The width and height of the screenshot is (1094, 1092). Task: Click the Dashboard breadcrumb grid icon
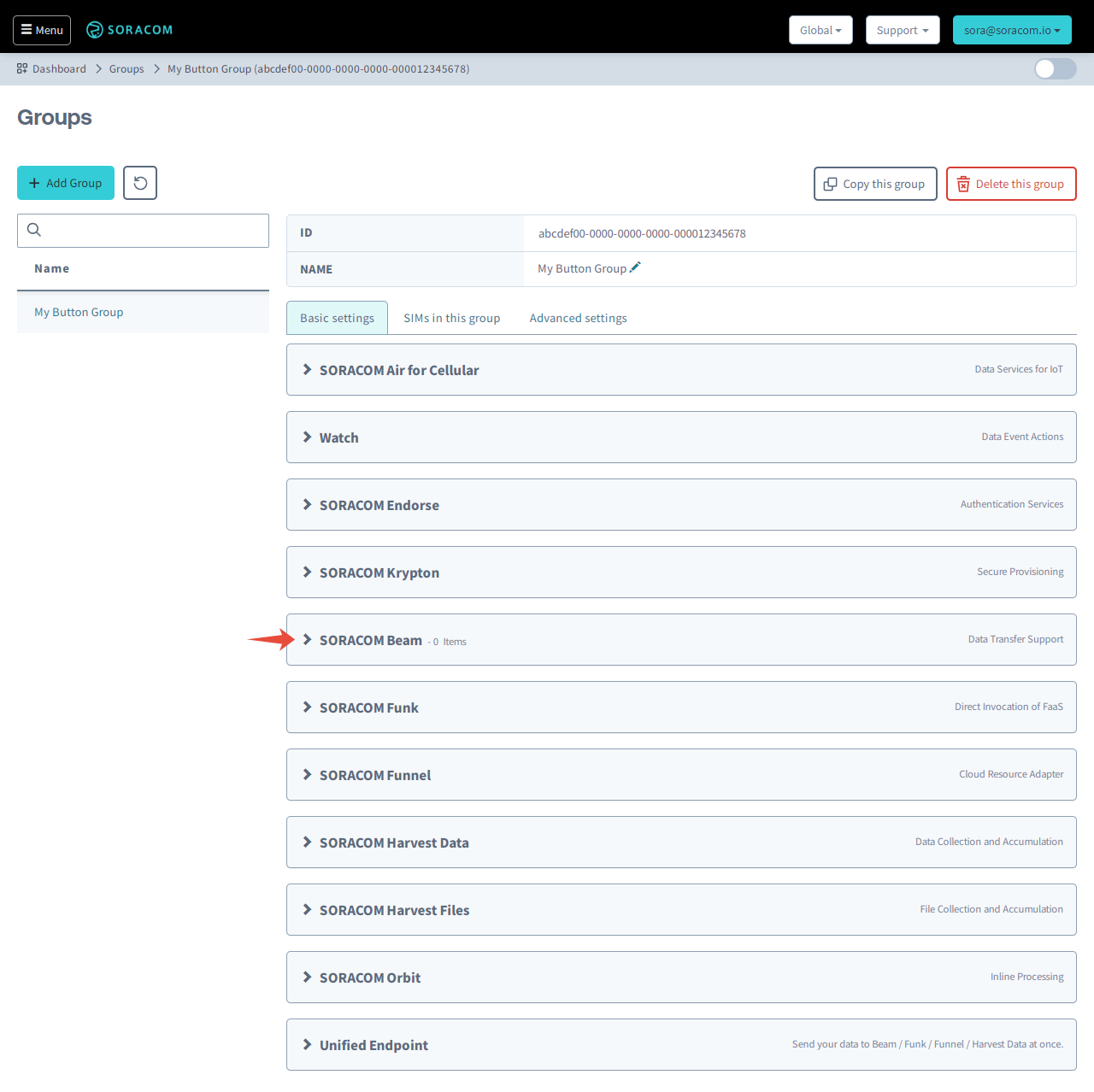[22, 68]
